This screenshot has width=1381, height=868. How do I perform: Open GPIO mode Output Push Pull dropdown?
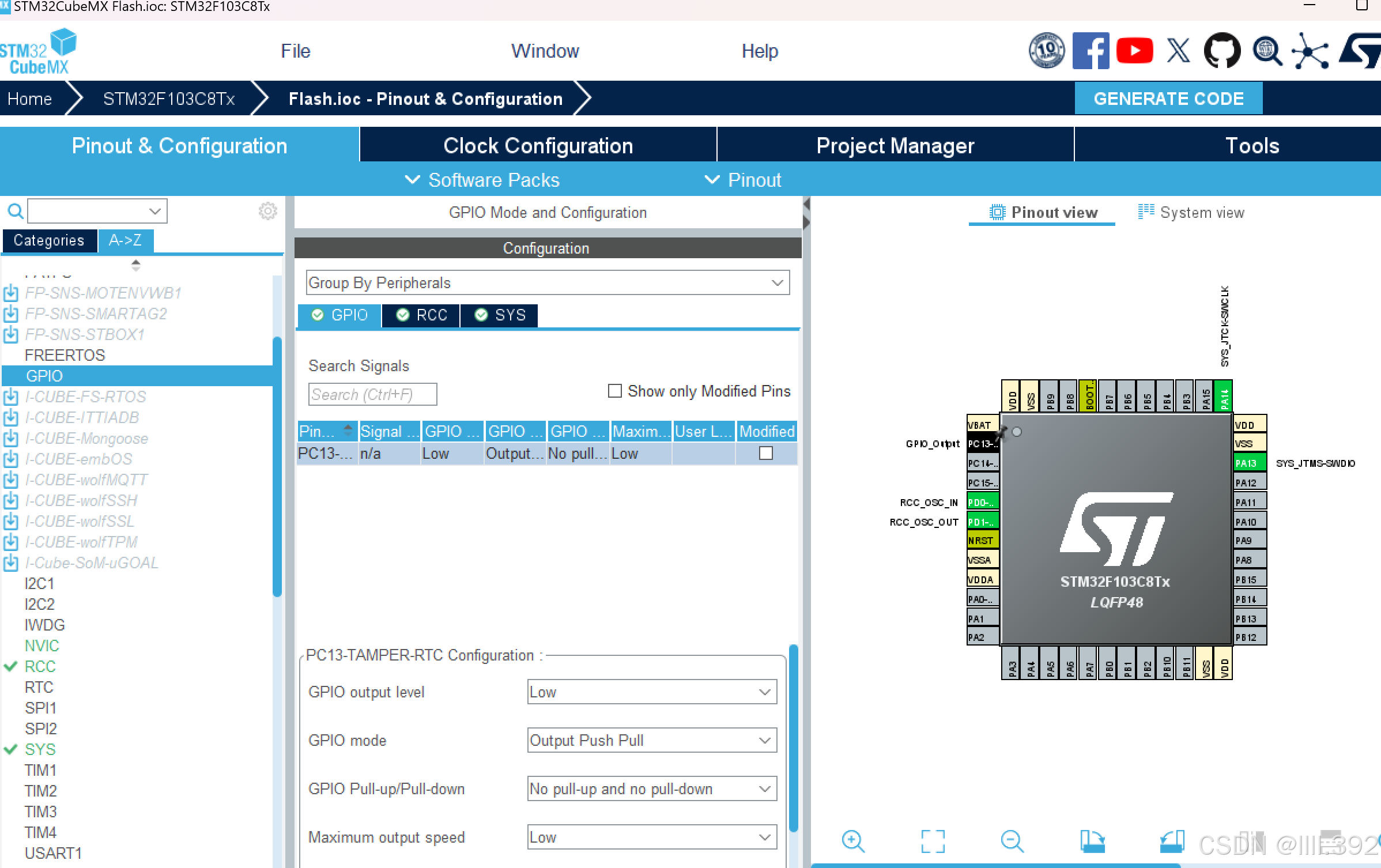tap(652, 741)
